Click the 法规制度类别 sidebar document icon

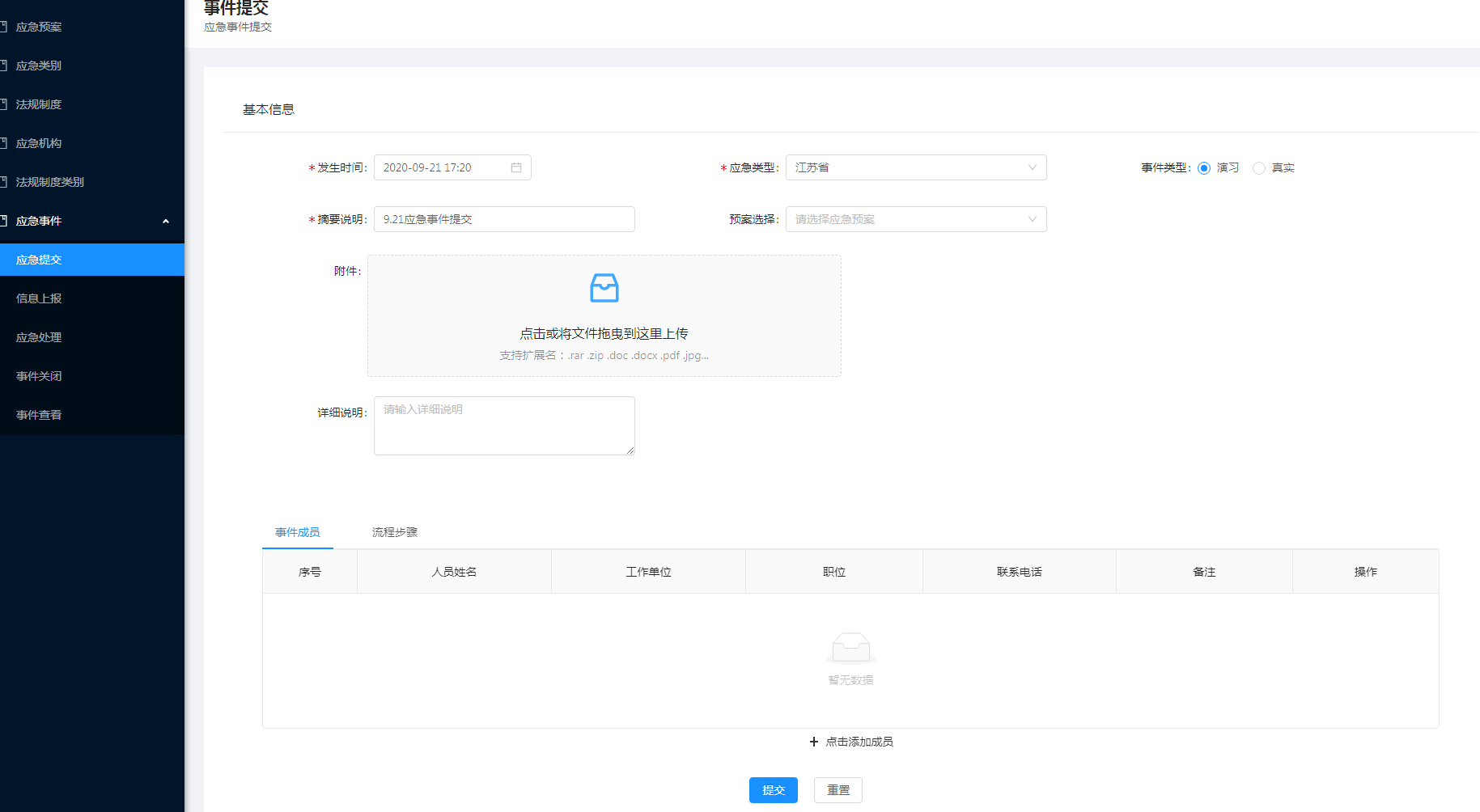3,182
